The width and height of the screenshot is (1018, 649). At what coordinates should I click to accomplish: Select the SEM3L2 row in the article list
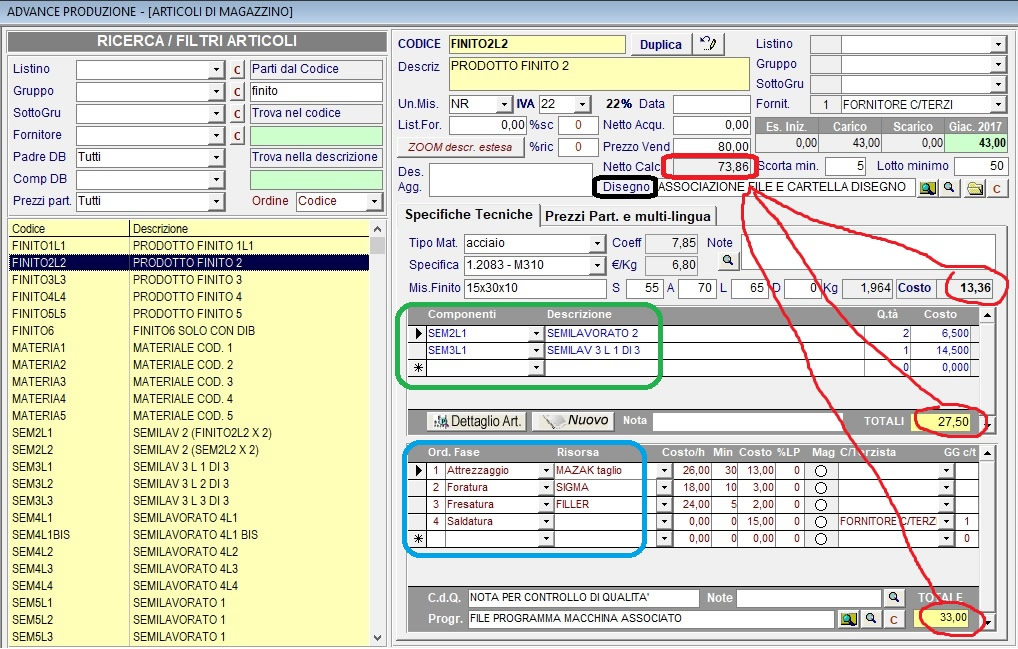click(x=189, y=484)
